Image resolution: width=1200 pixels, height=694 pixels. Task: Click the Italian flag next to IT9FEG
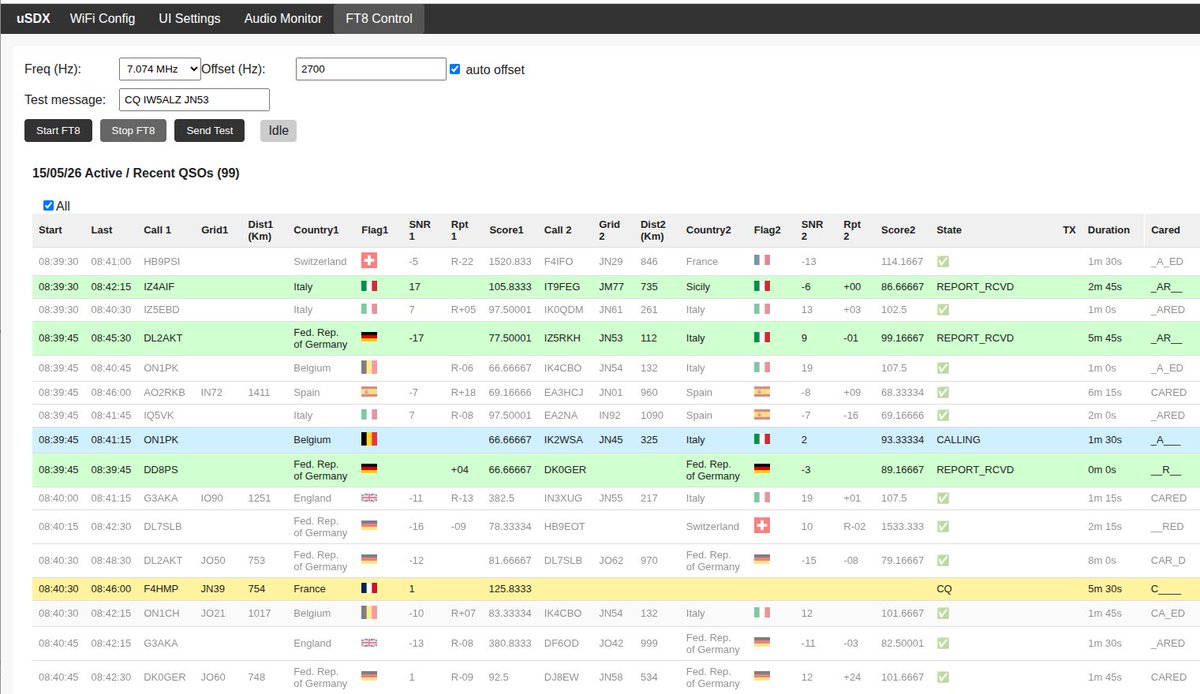point(762,286)
